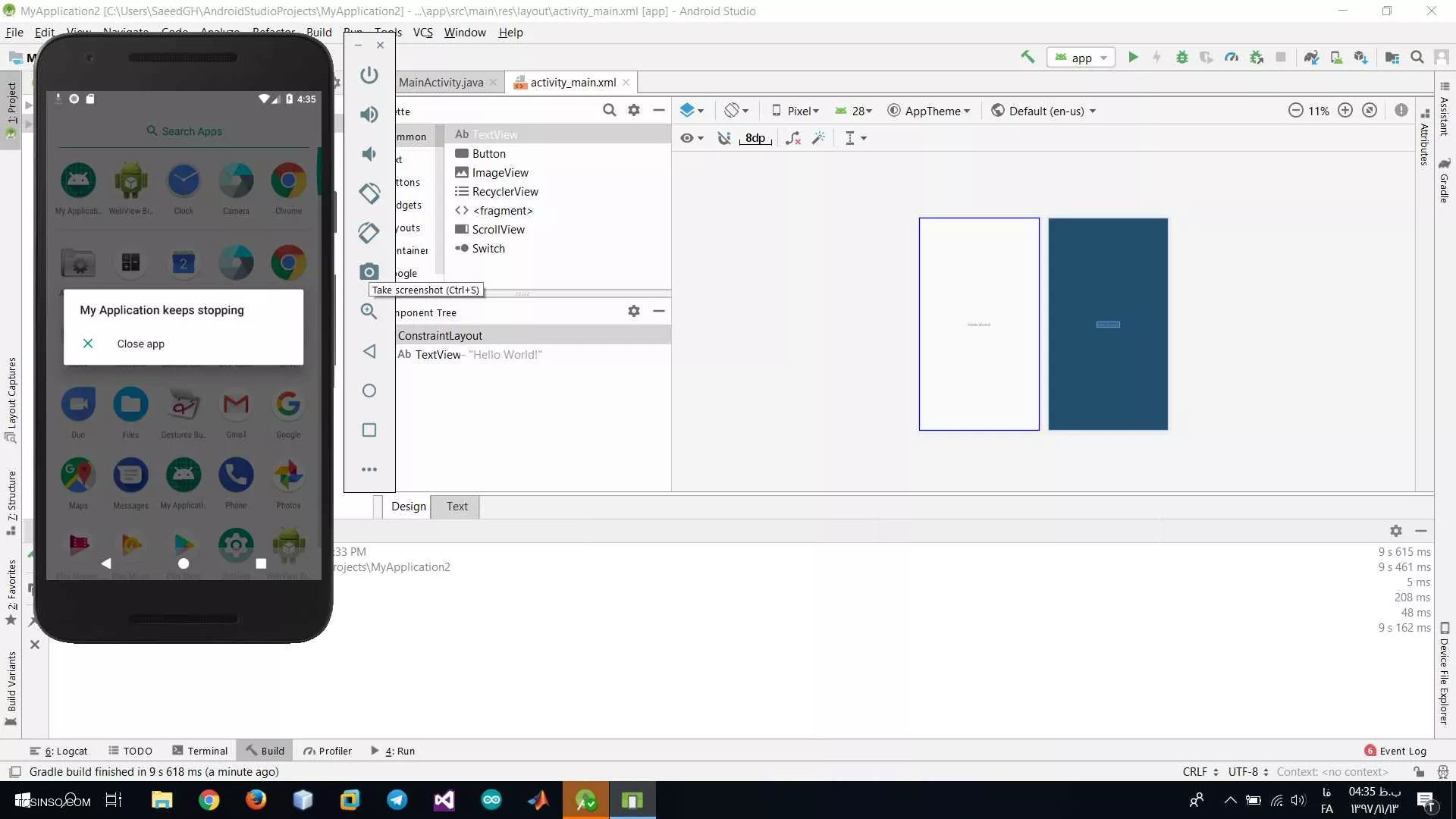Image resolution: width=1456 pixels, height=819 pixels.
Task: Infer constraints with the magic wand
Action: click(818, 138)
